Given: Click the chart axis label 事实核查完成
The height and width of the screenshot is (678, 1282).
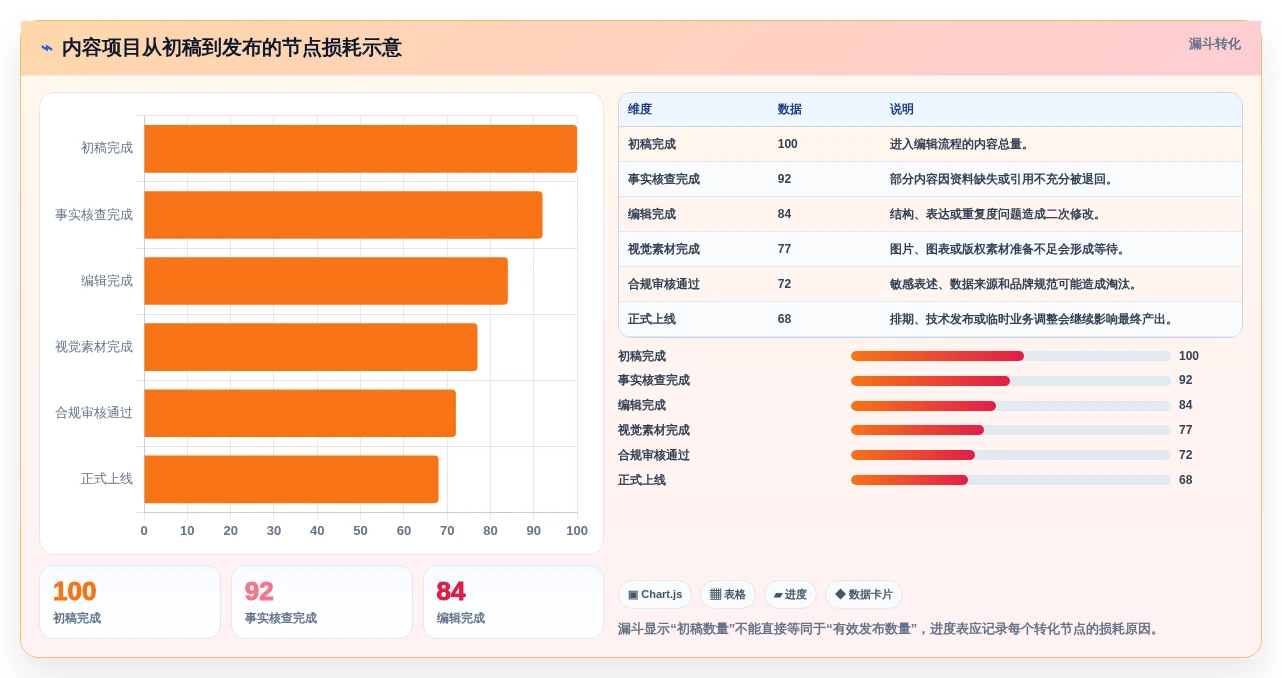Looking at the screenshot, I should click(94, 215).
